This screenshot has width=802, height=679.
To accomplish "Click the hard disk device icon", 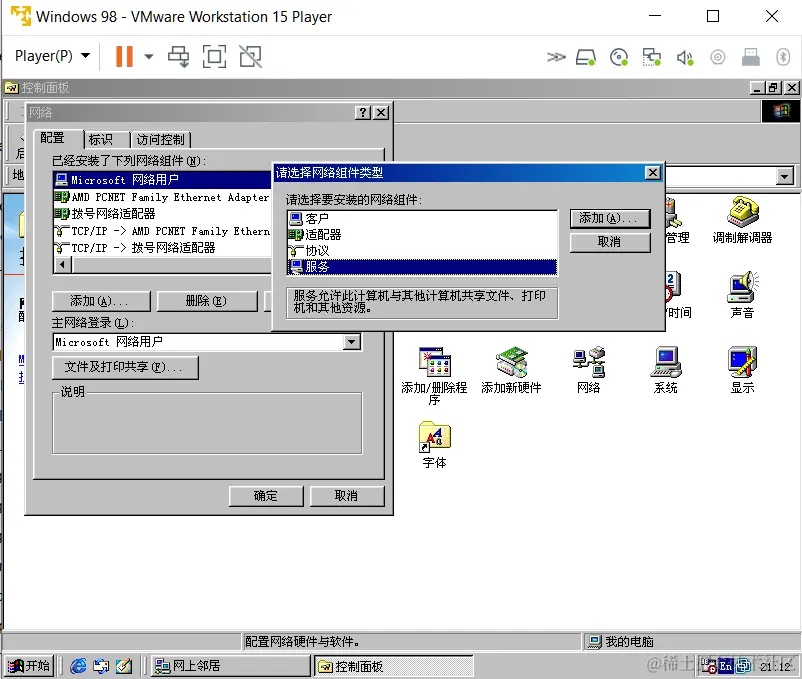I will (x=586, y=57).
